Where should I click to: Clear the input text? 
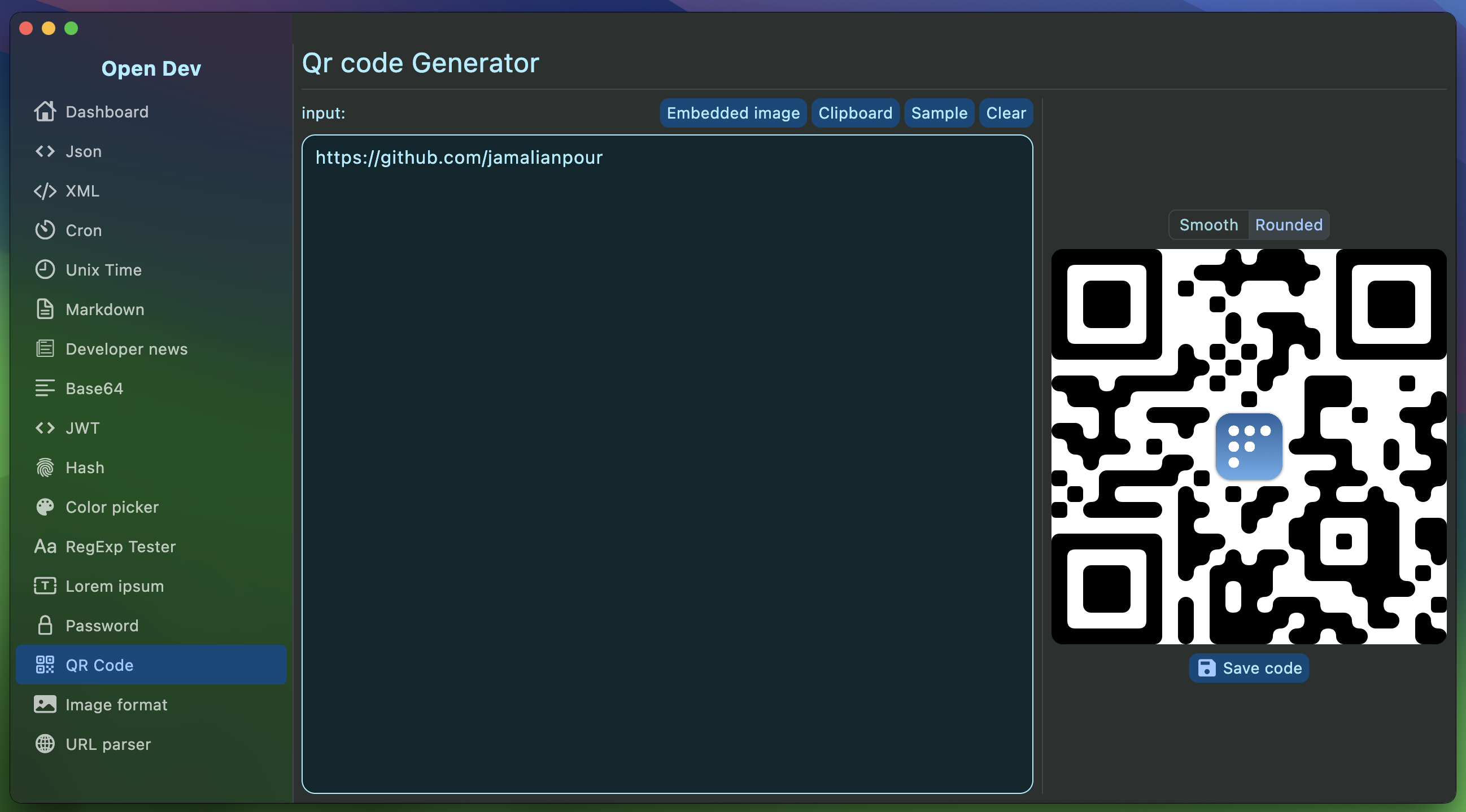coord(1006,113)
